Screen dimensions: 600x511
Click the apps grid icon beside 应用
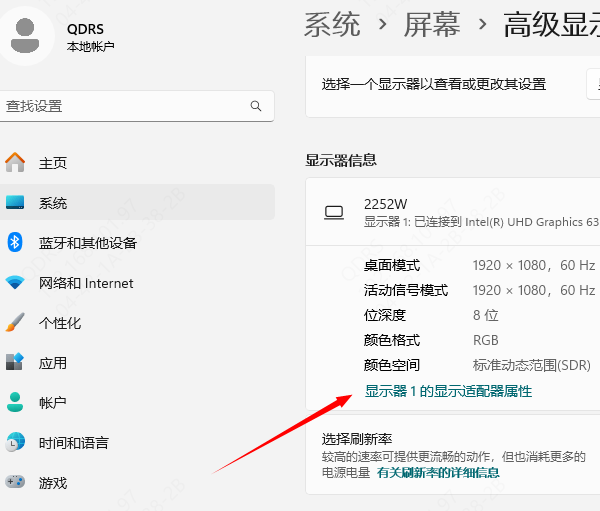point(15,363)
